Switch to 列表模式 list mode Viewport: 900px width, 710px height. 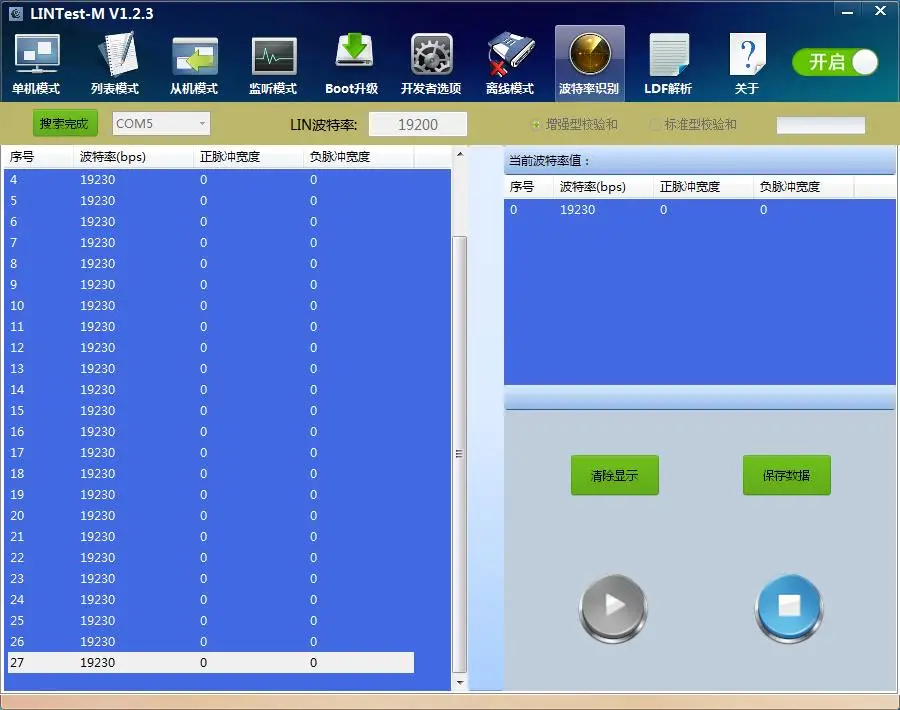[x=115, y=64]
